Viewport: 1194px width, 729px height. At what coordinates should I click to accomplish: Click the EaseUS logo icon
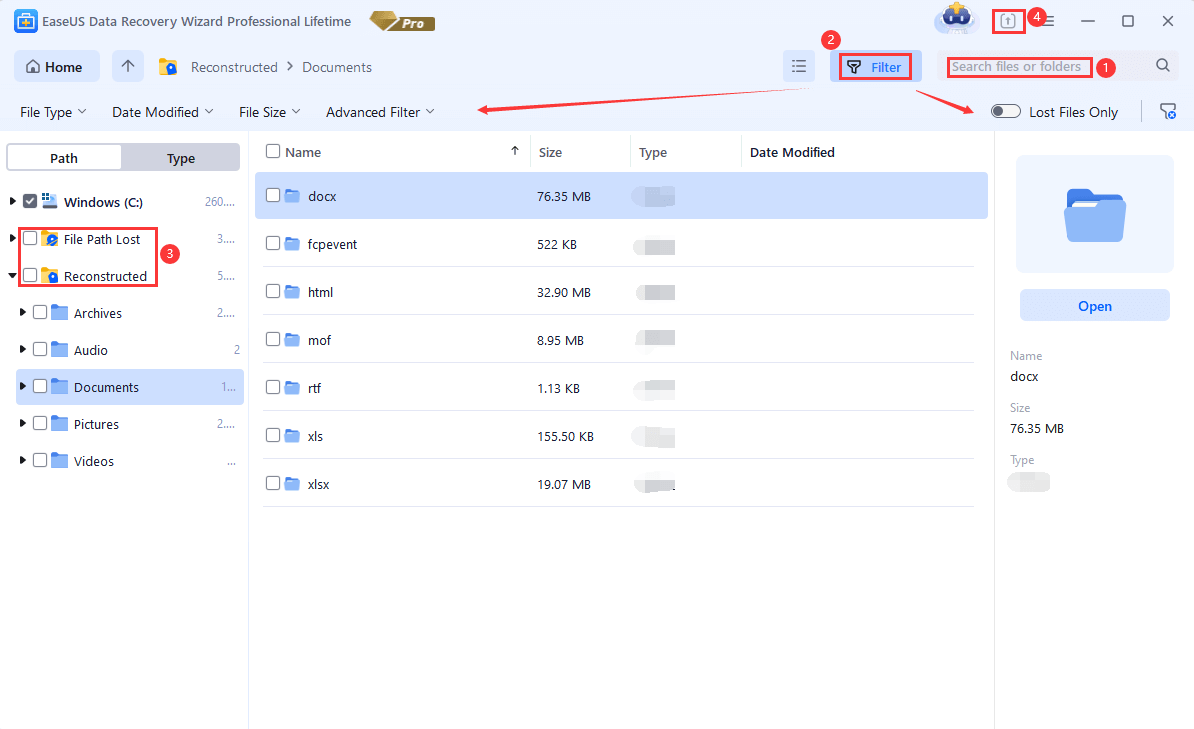click(x=25, y=20)
